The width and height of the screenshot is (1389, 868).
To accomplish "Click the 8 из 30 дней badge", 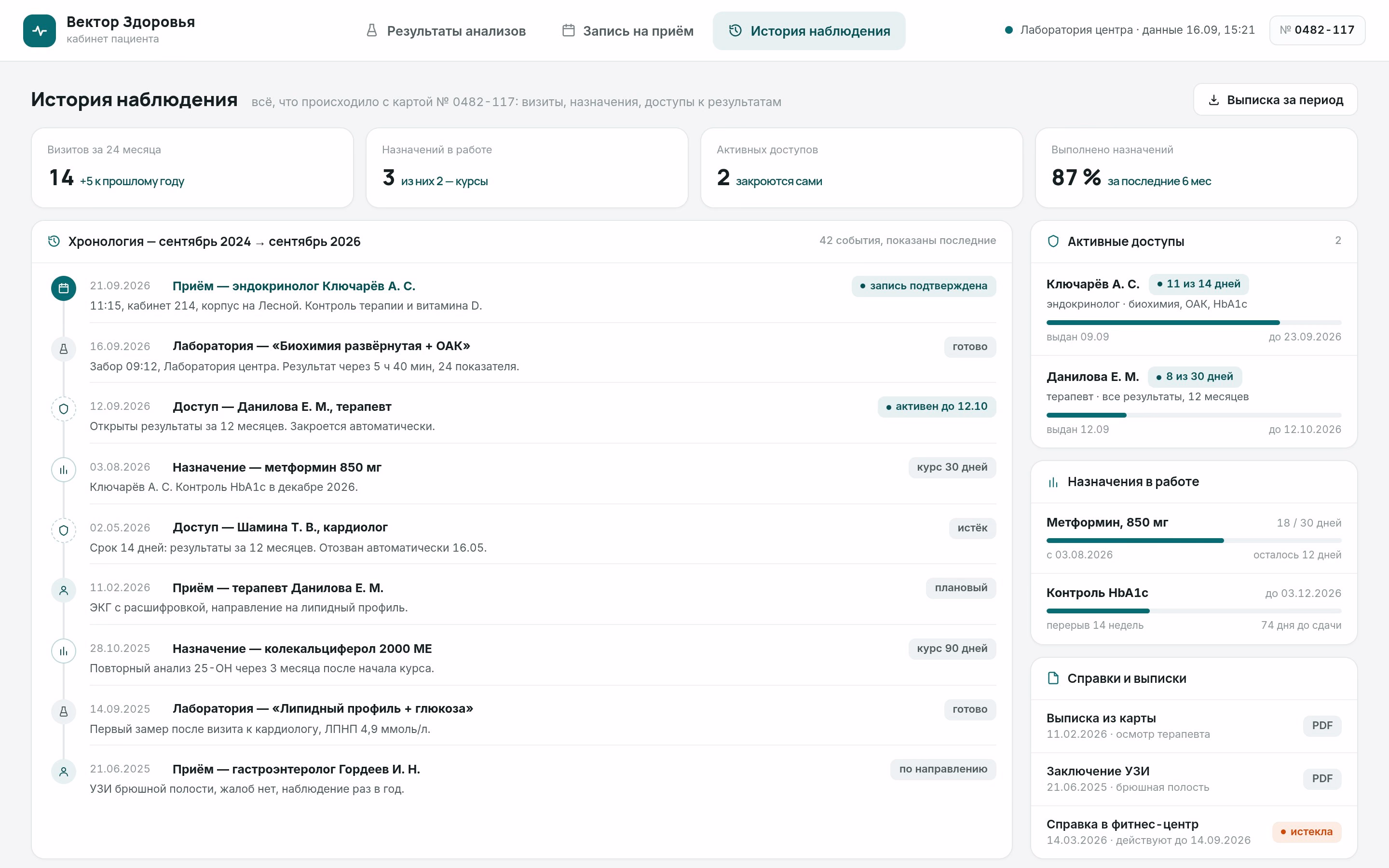I will 1195,377.
